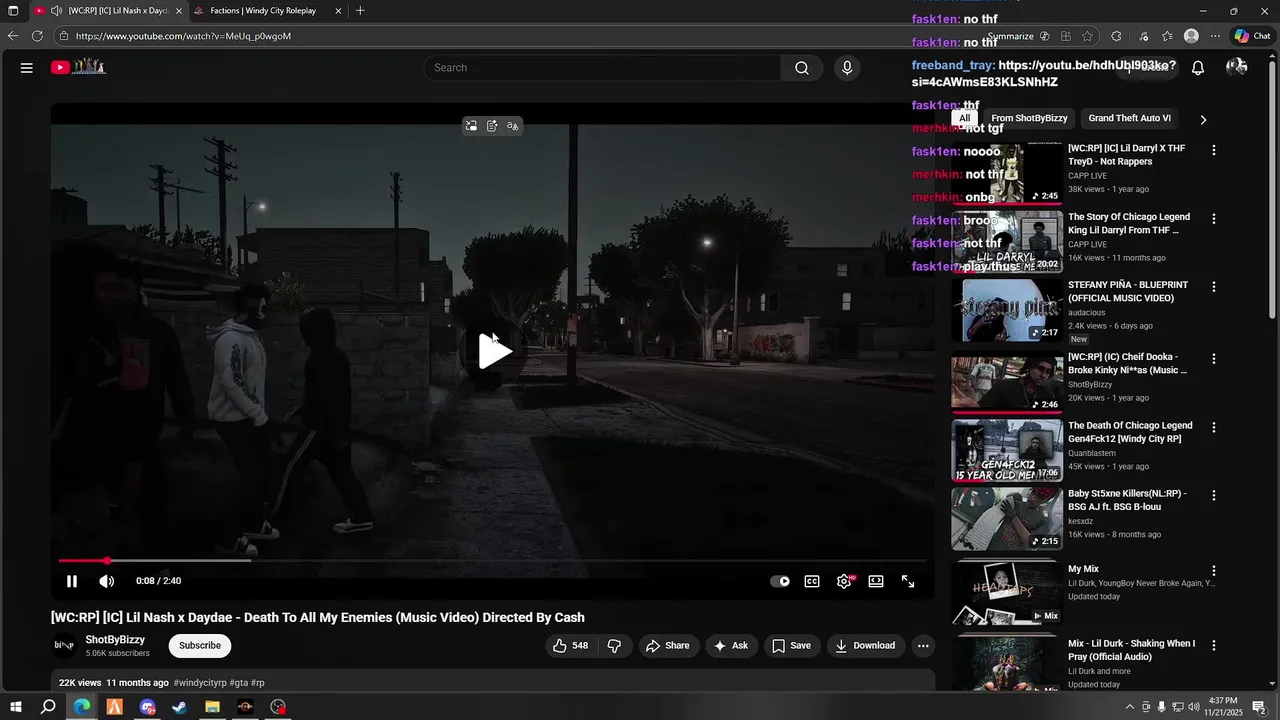Open options for Lil Darryl X THF TreyD video

tap(1214, 150)
